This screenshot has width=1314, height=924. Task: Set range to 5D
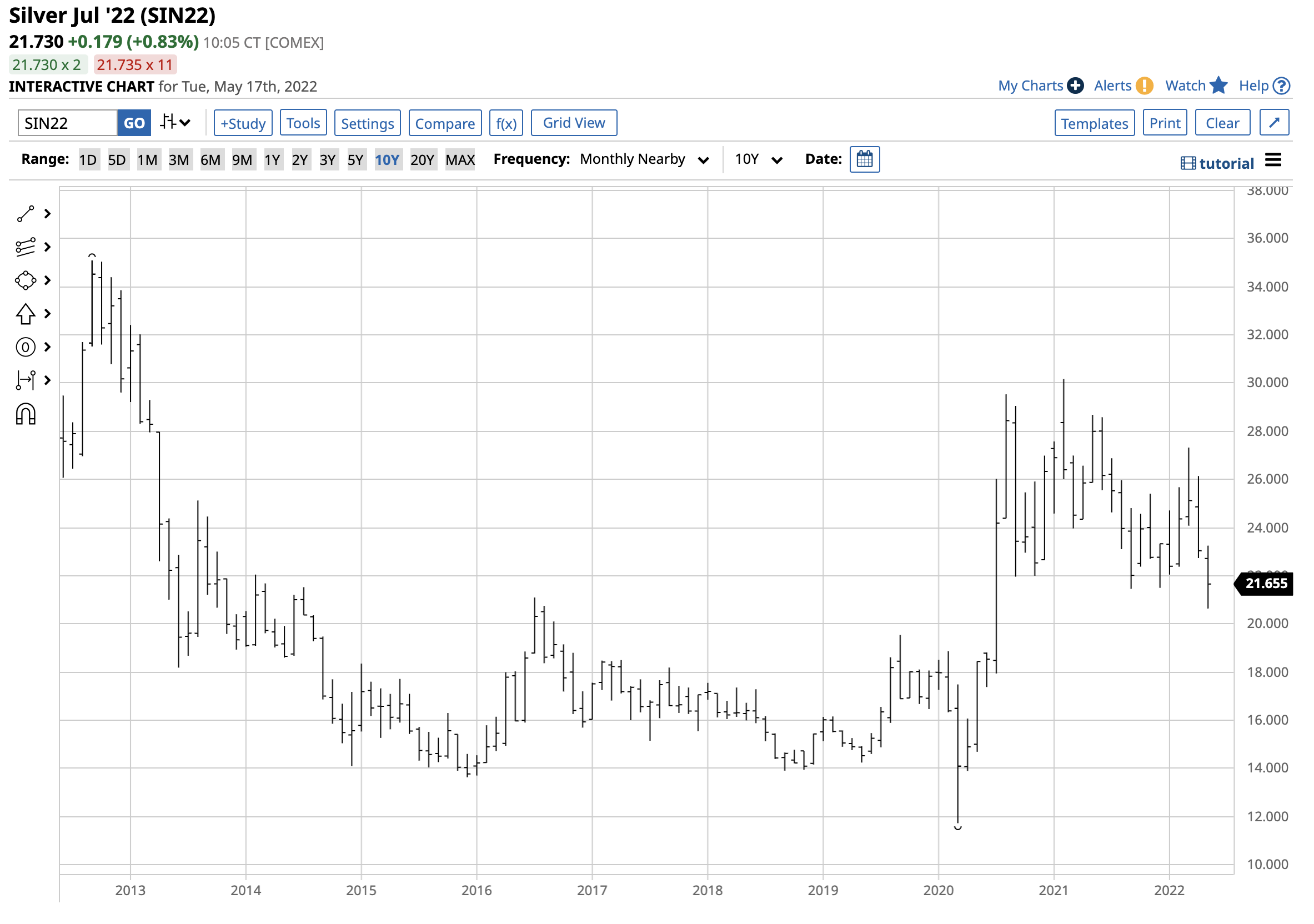(x=117, y=159)
